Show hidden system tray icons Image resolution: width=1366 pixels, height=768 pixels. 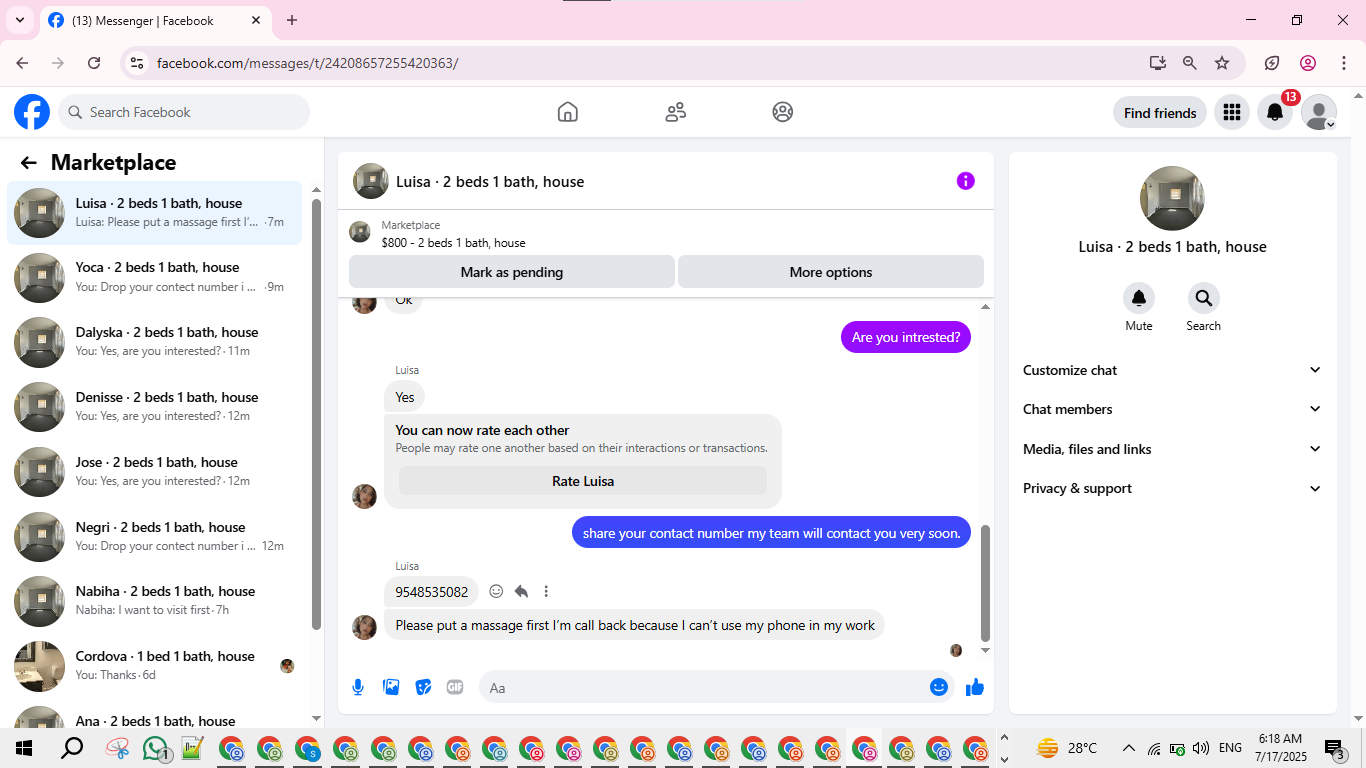(x=1128, y=748)
